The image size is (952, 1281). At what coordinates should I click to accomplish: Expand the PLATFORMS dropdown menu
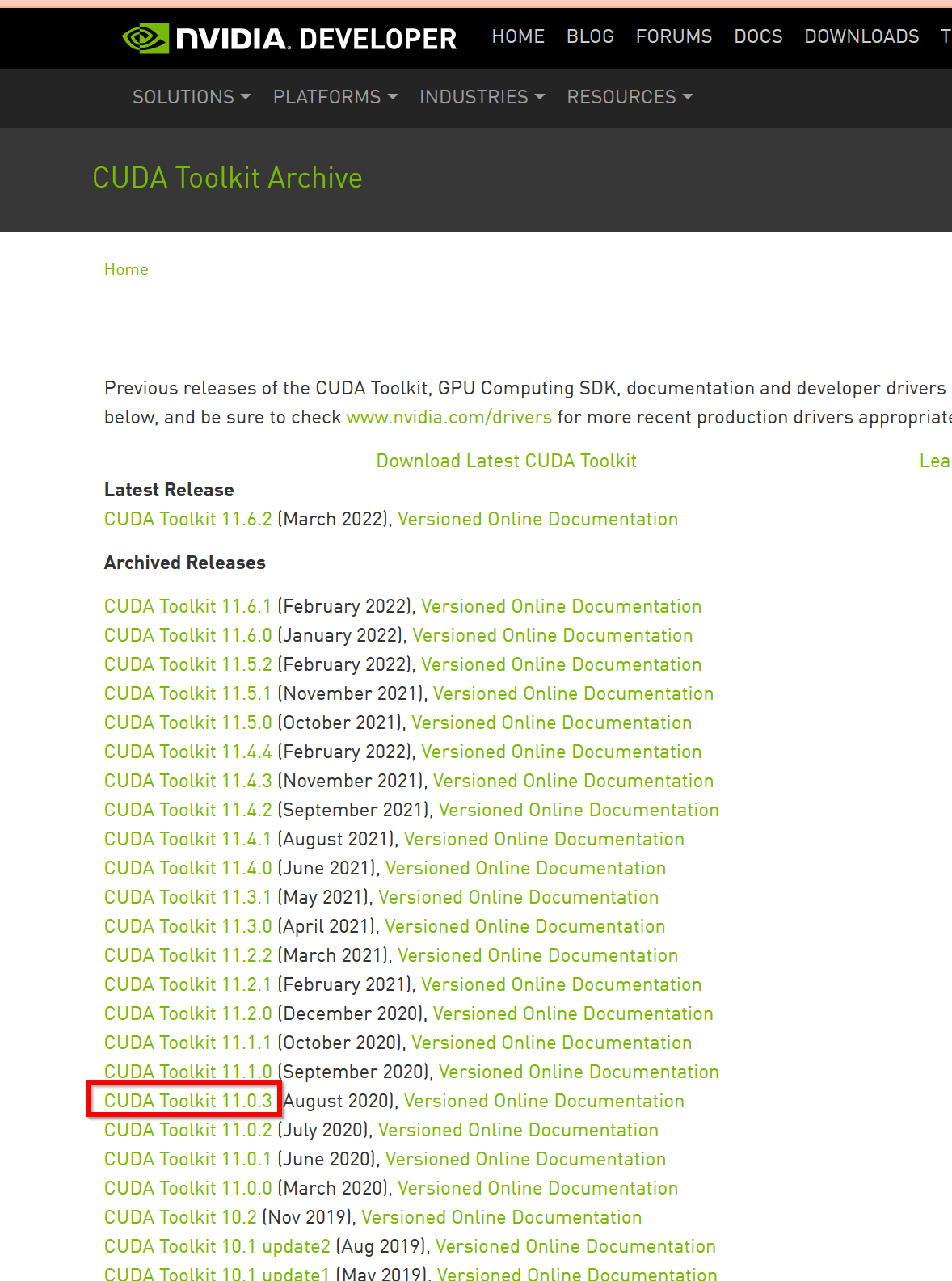click(x=335, y=97)
